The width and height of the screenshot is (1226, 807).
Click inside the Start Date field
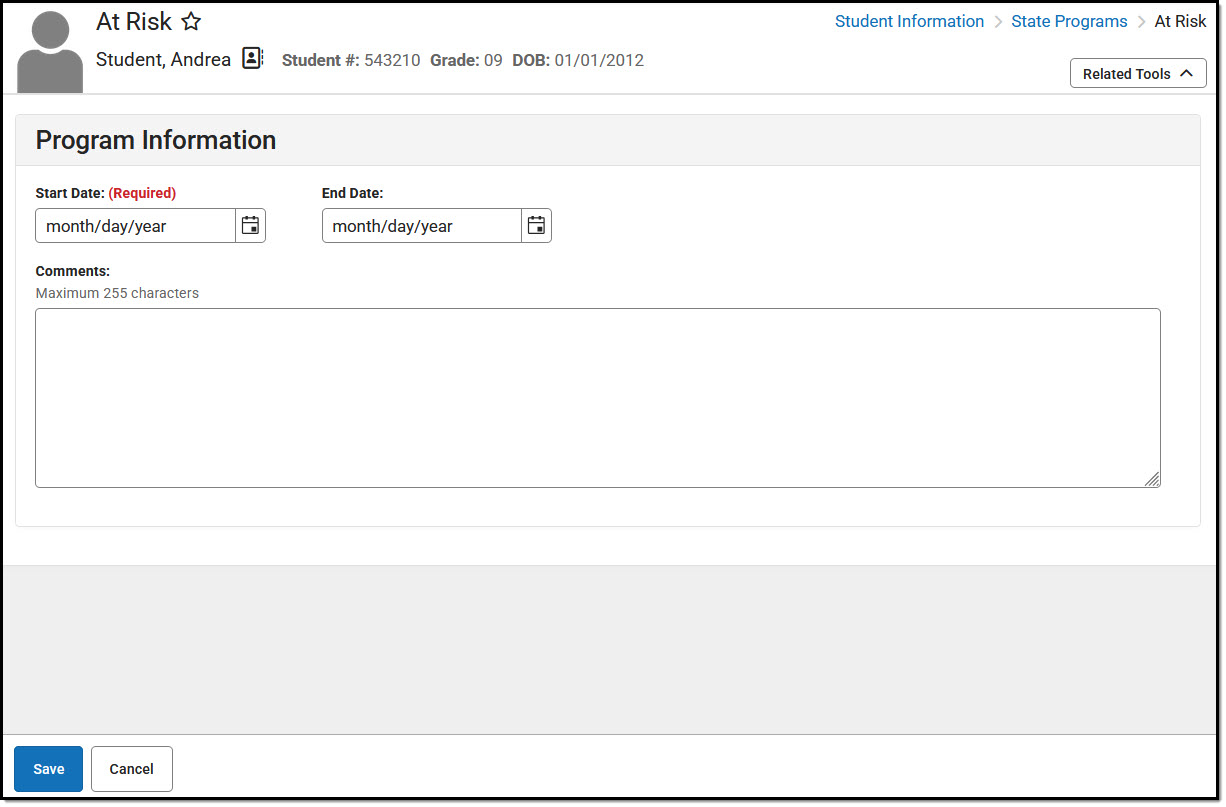pos(135,225)
